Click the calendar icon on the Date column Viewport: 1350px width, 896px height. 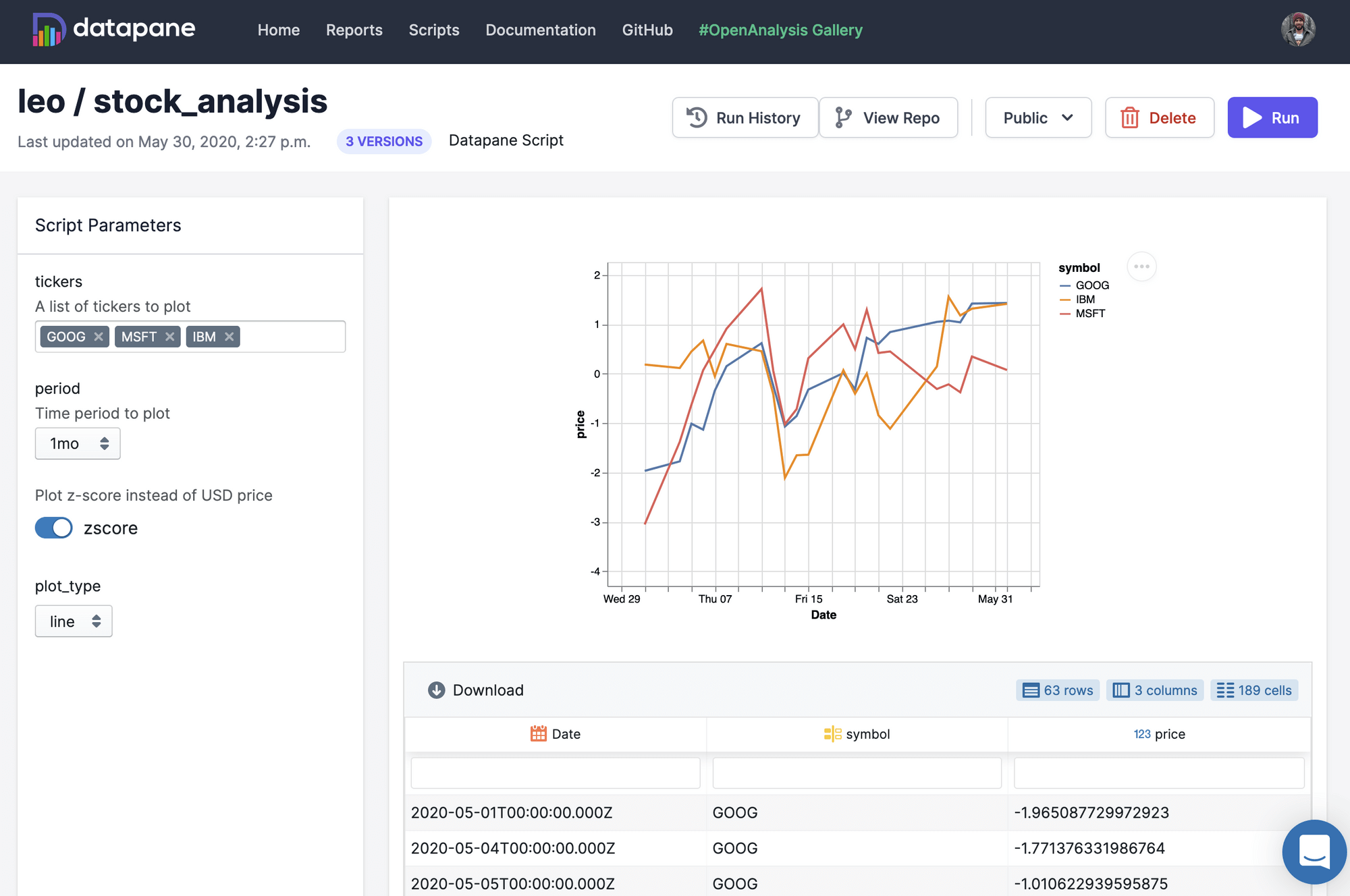tap(537, 734)
